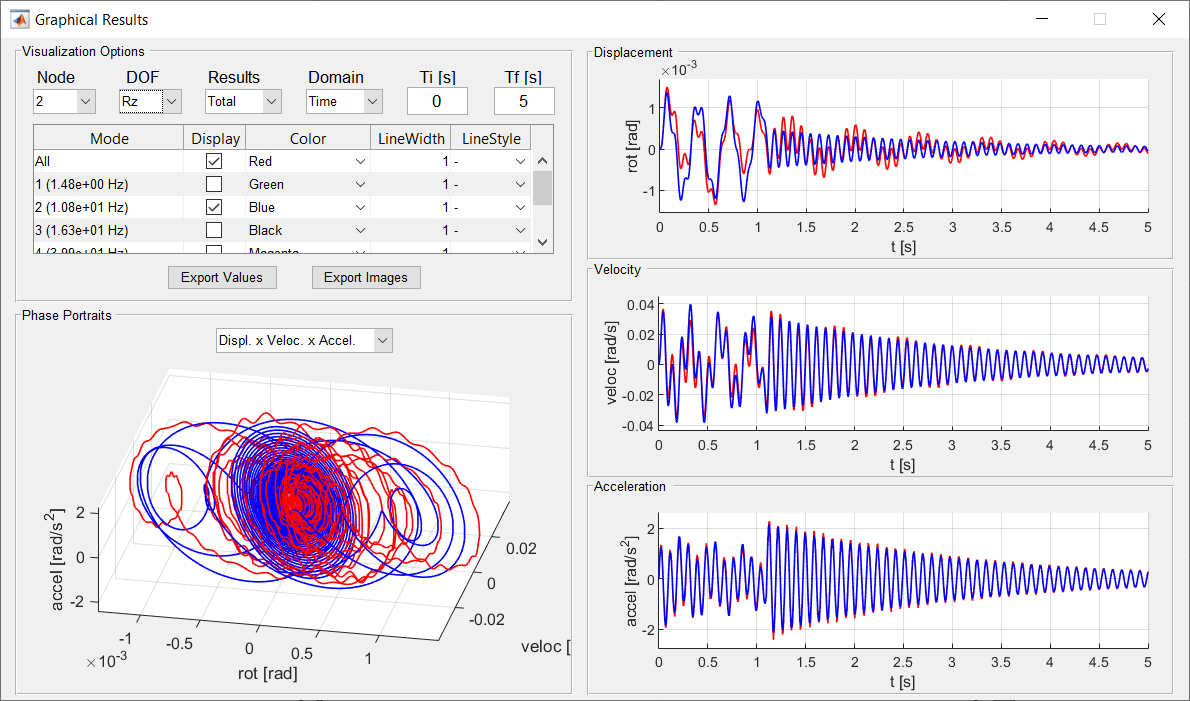Change phase portrait type dropdown
1190x701 pixels.
[304, 340]
